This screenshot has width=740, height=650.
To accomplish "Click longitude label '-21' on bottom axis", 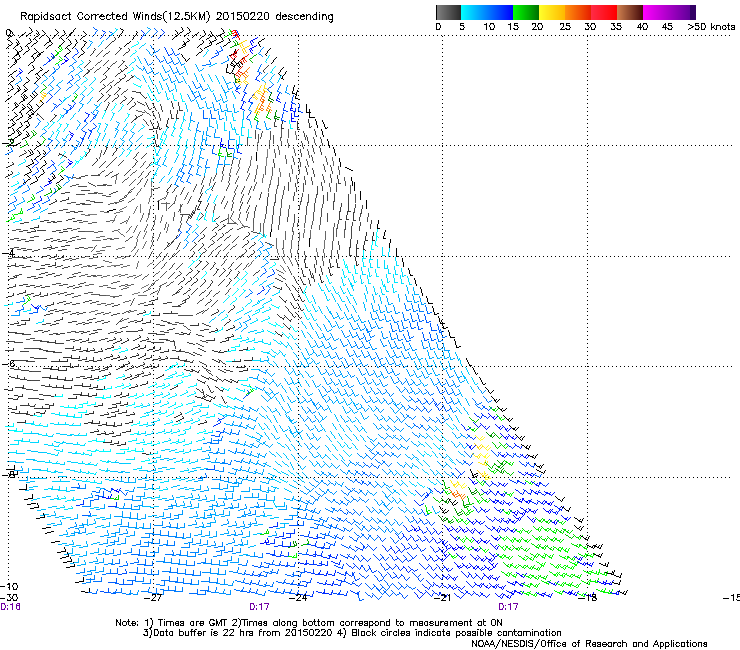I will (x=443, y=598).
